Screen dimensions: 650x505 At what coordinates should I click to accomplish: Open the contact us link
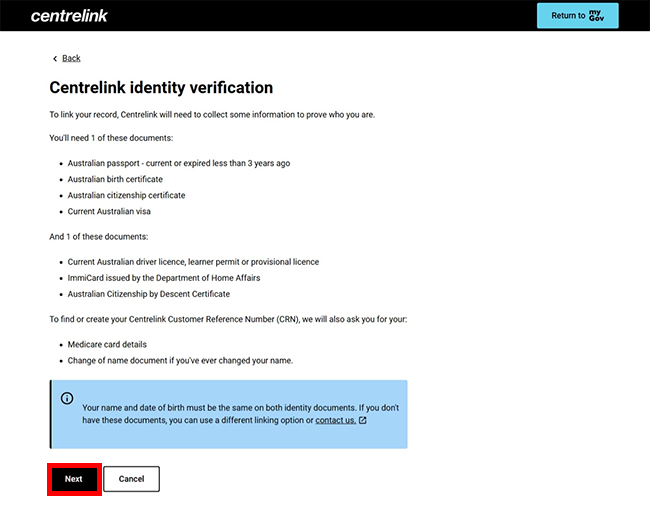point(335,421)
